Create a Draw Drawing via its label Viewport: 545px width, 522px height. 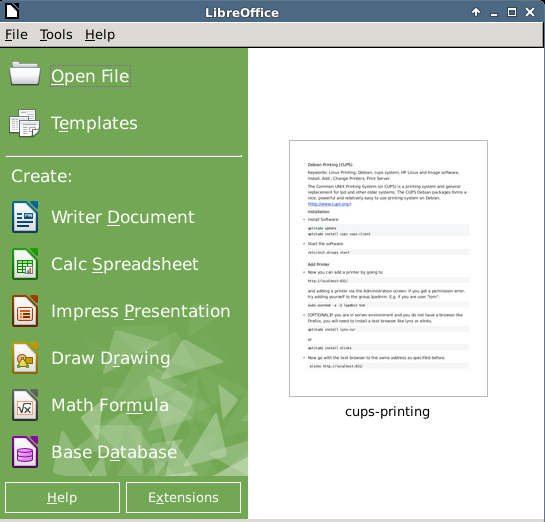click(111, 358)
